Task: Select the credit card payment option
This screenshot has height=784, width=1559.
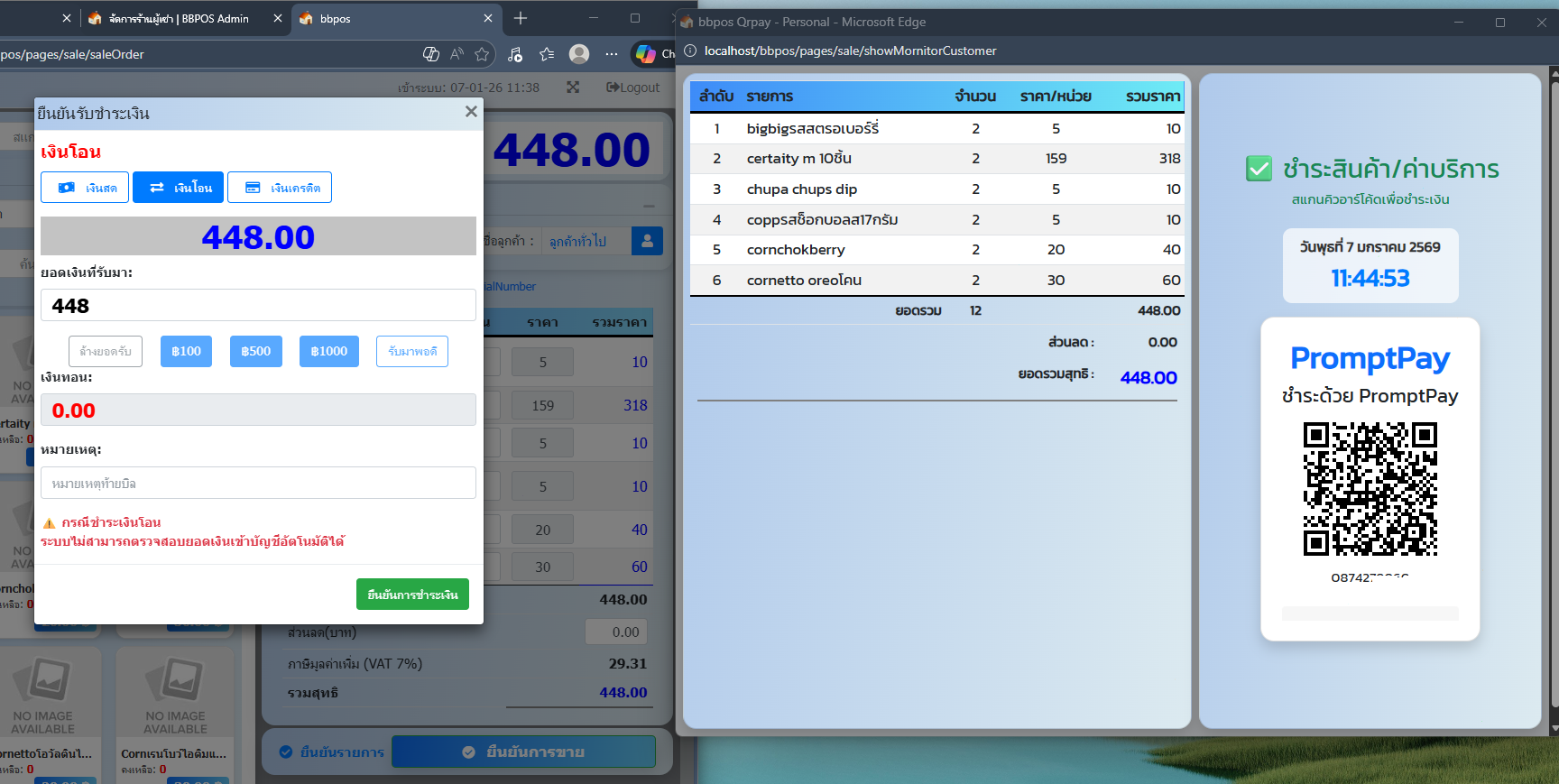Action: point(280,188)
